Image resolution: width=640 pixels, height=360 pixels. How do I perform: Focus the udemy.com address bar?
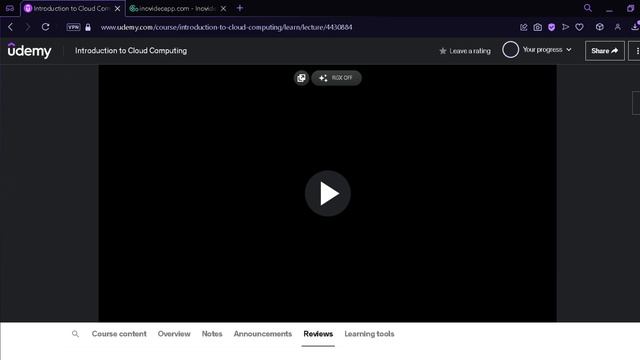click(x=226, y=27)
